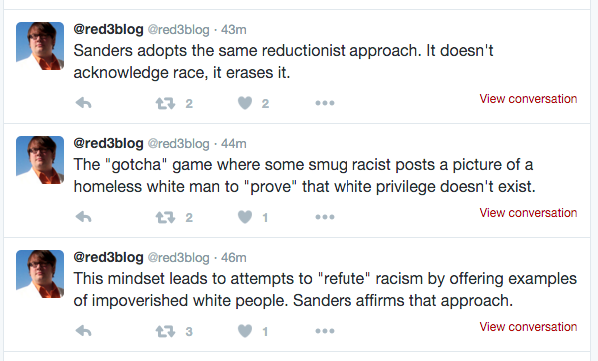Retweet the 44m 'gotcha game' tweet
The image size is (598, 361).
point(165,217)
